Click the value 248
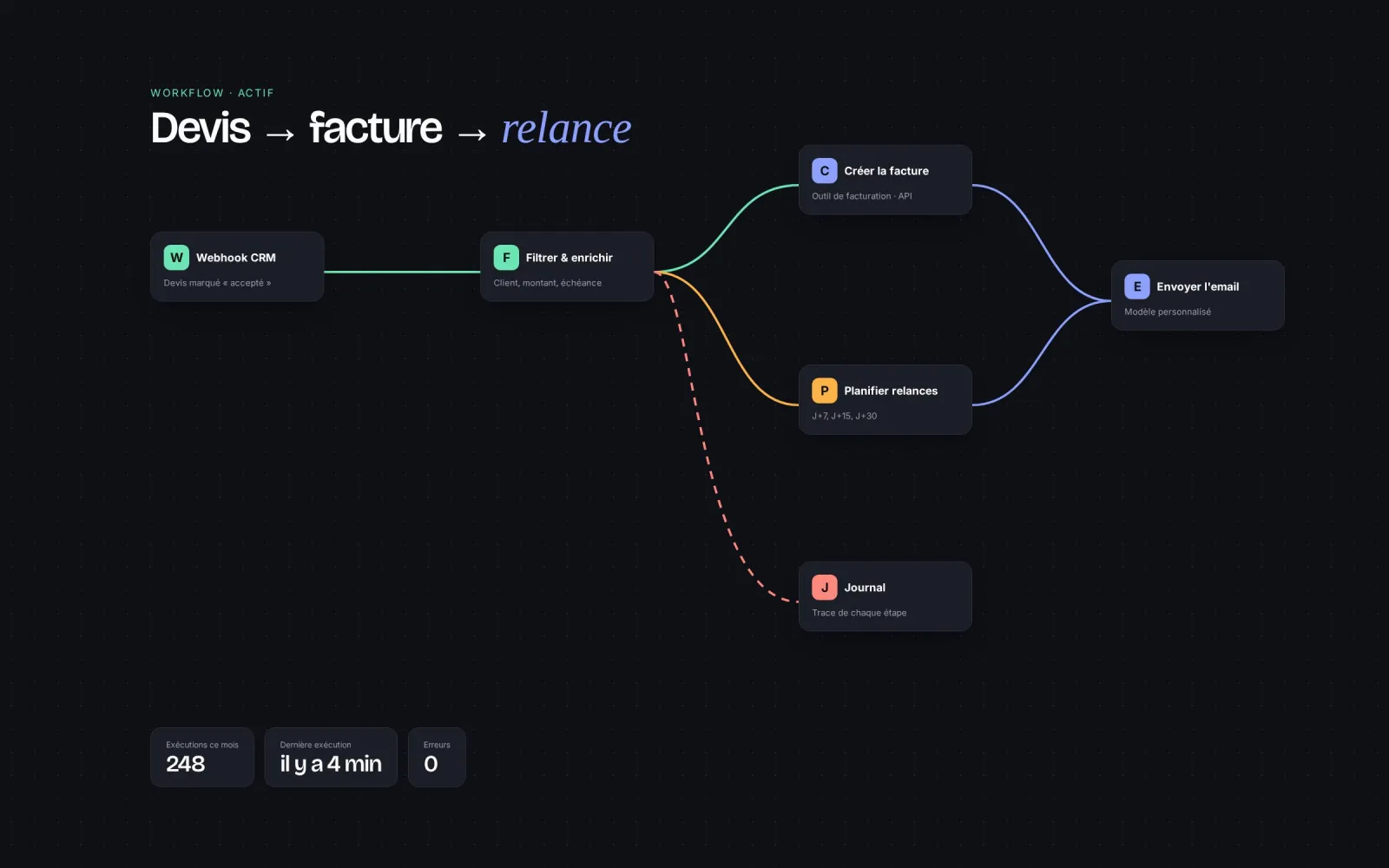 (x=186, y=764)
